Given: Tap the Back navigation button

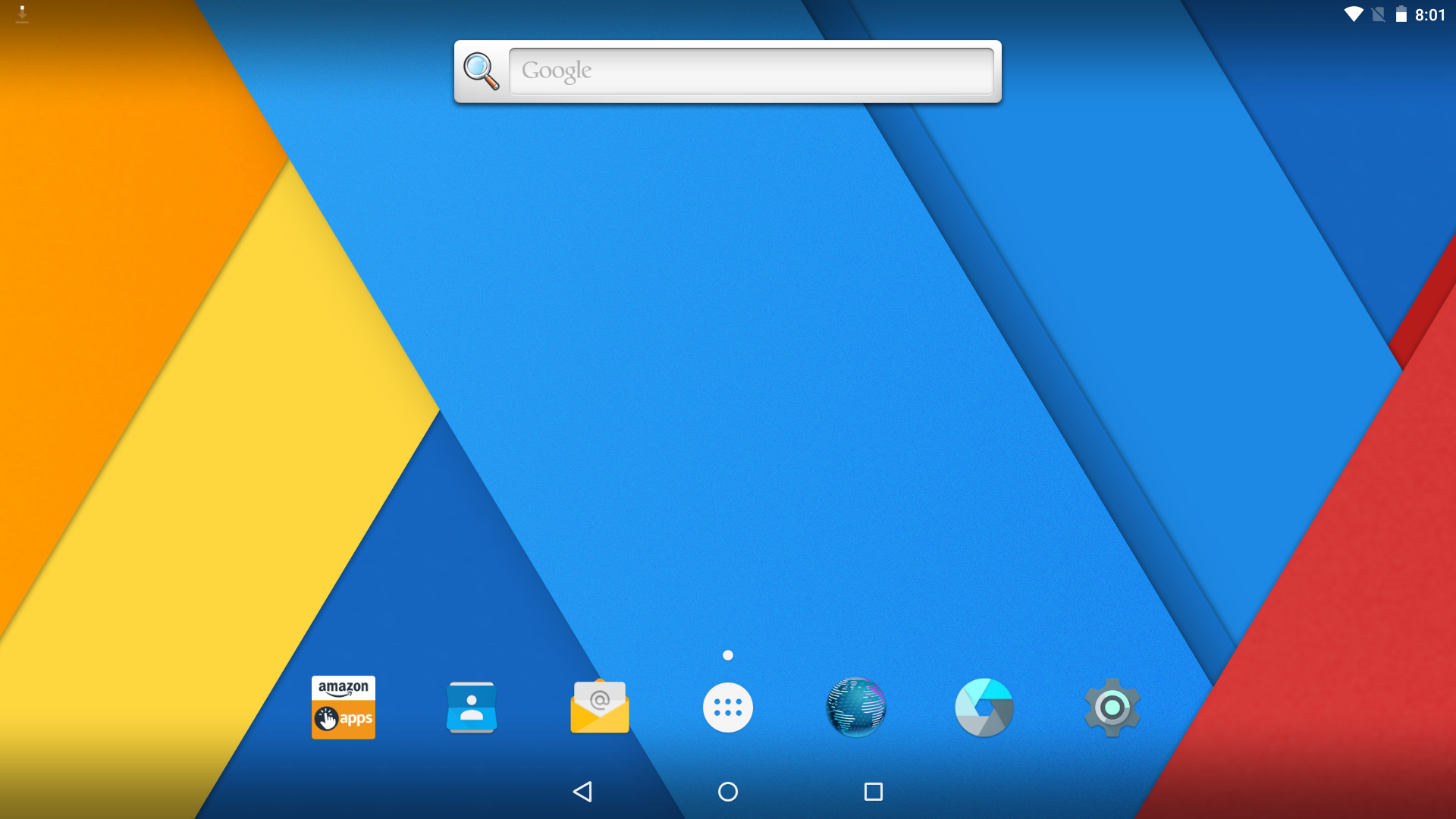Looking at the screenshot, I should [x=582, y=792].
